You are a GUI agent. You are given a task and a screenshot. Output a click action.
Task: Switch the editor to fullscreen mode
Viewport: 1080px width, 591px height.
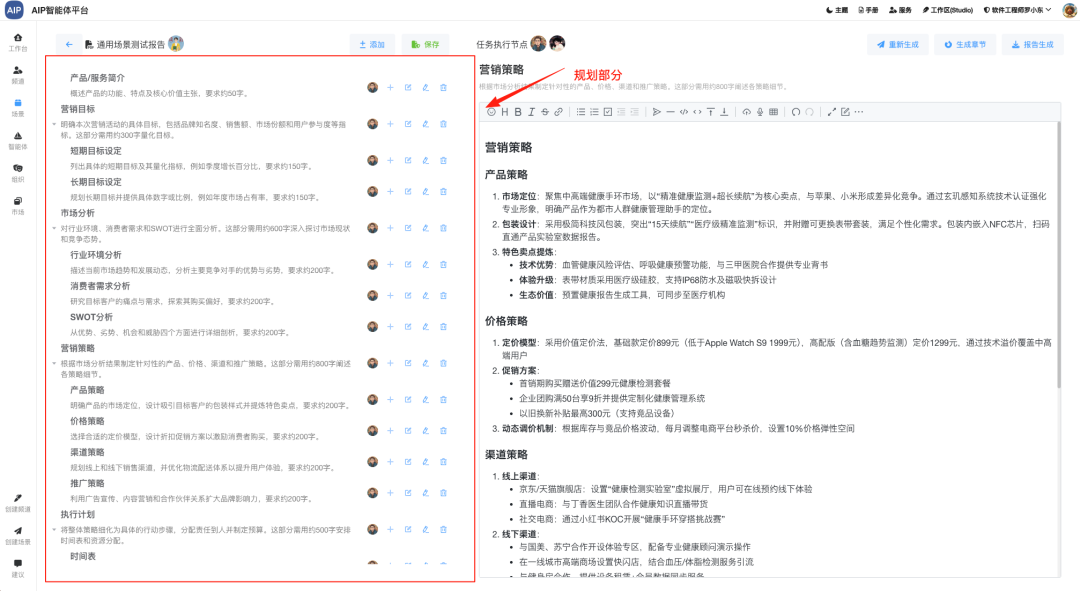tap(831, 112)
